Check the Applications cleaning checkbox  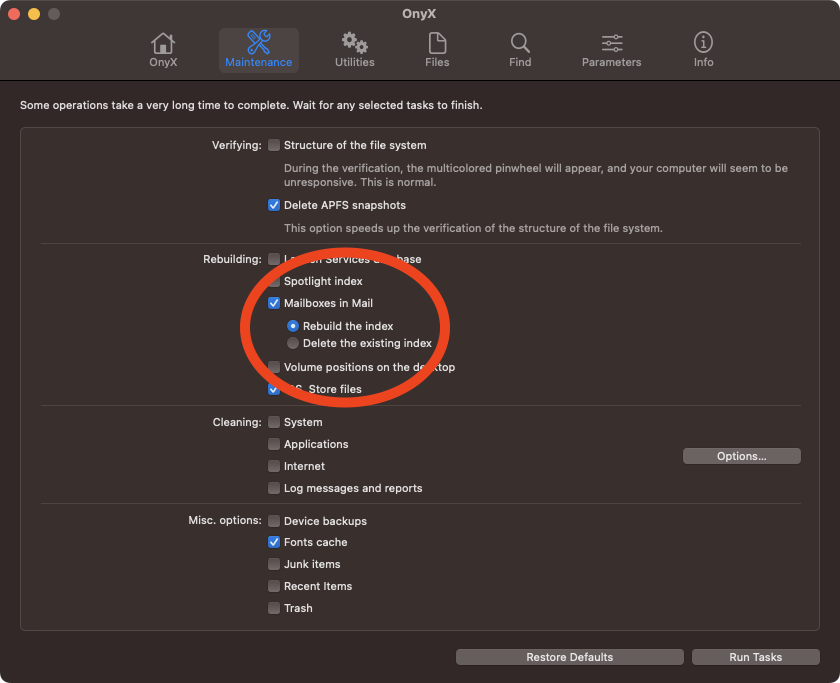point(274,444)
